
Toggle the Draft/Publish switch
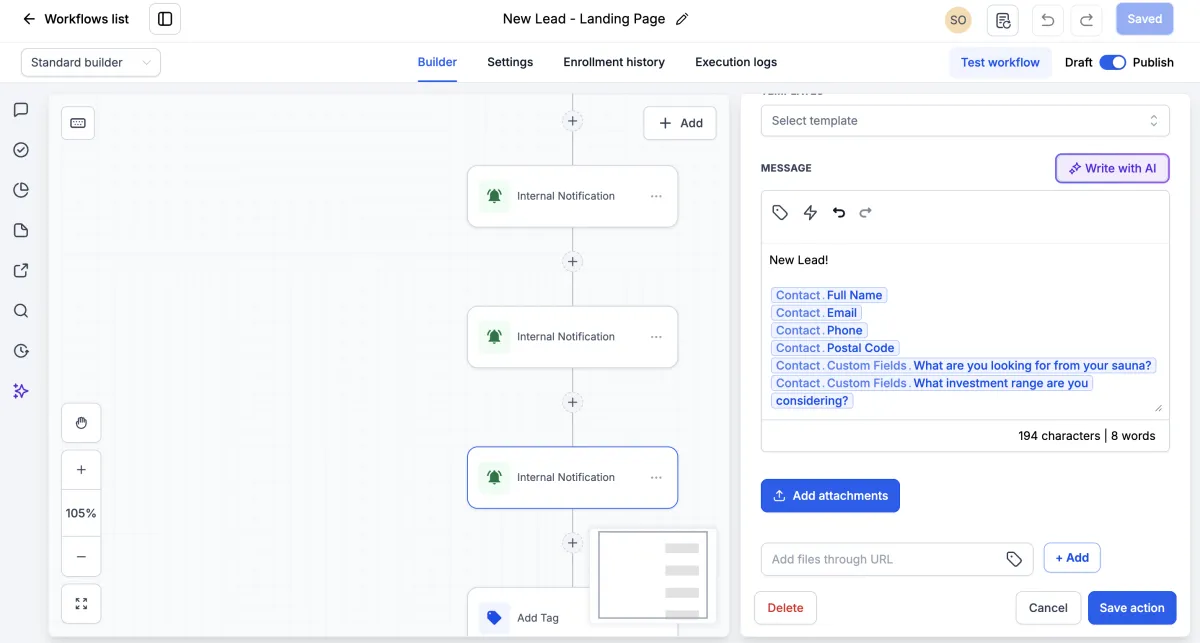pyautogui.click(x=1112, y=62)
